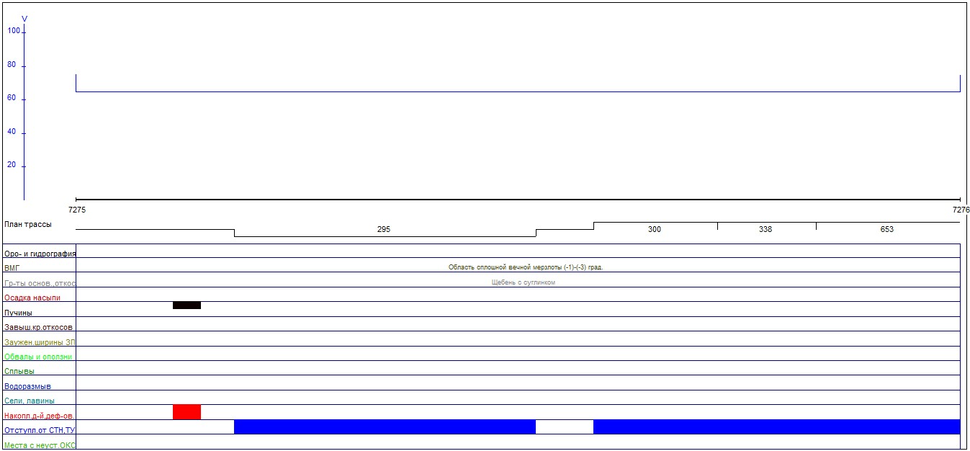
Task: Select the blue bar beneath curve 295
Action: point(385,427)
